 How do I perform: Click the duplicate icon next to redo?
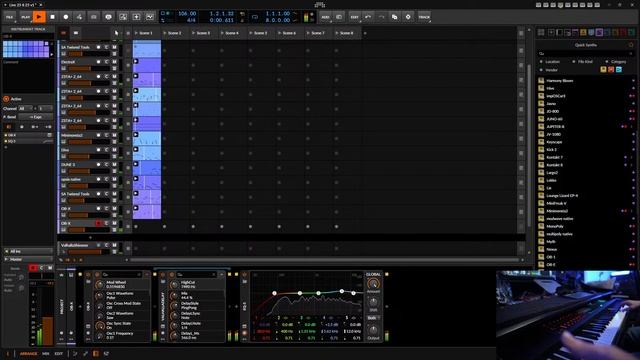pos(394,17)
